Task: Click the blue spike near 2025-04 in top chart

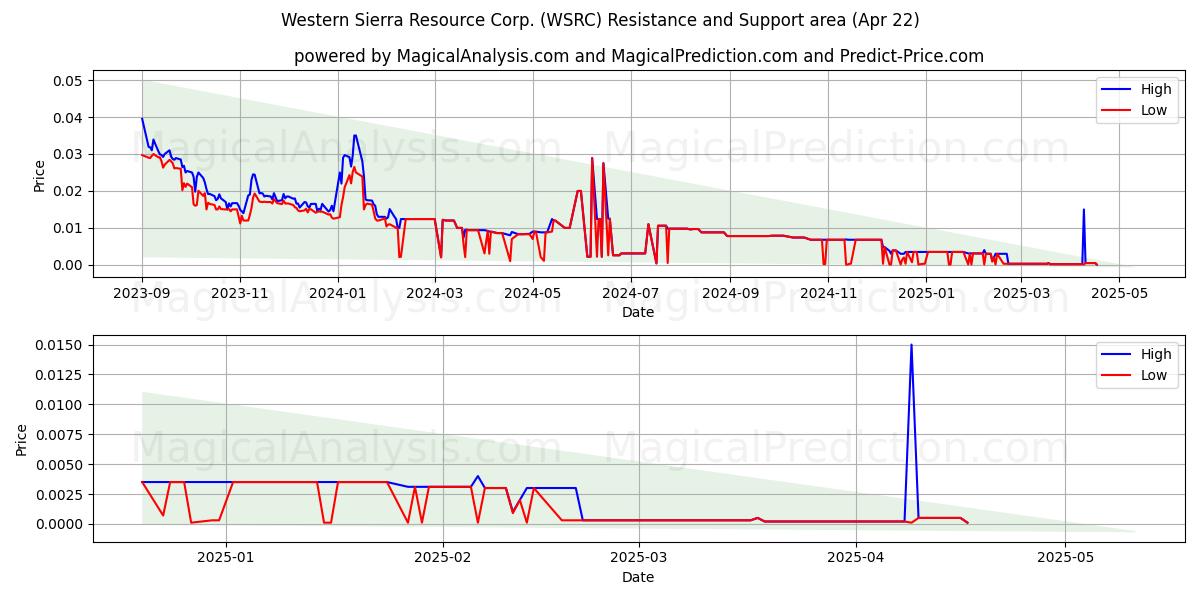Action: coord(1083,210)
